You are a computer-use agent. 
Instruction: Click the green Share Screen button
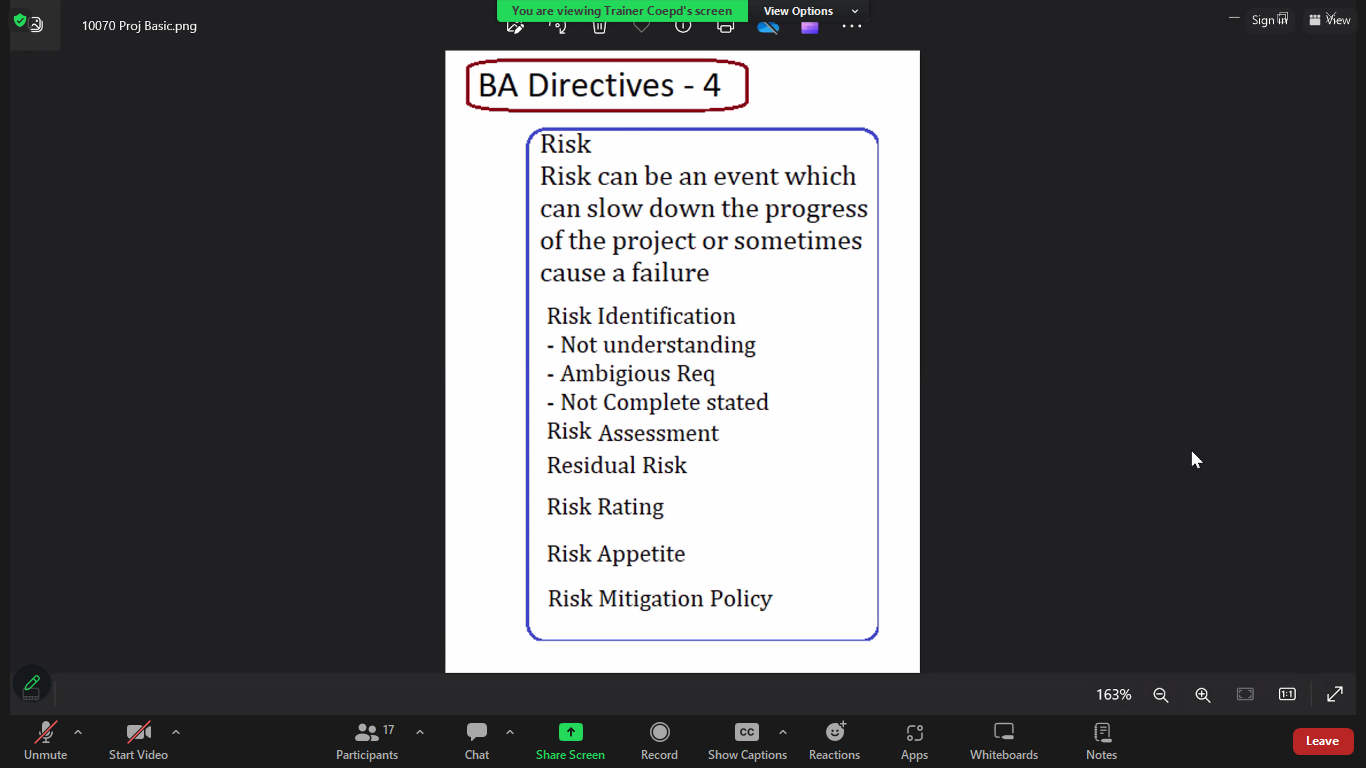tap(570, 741)
